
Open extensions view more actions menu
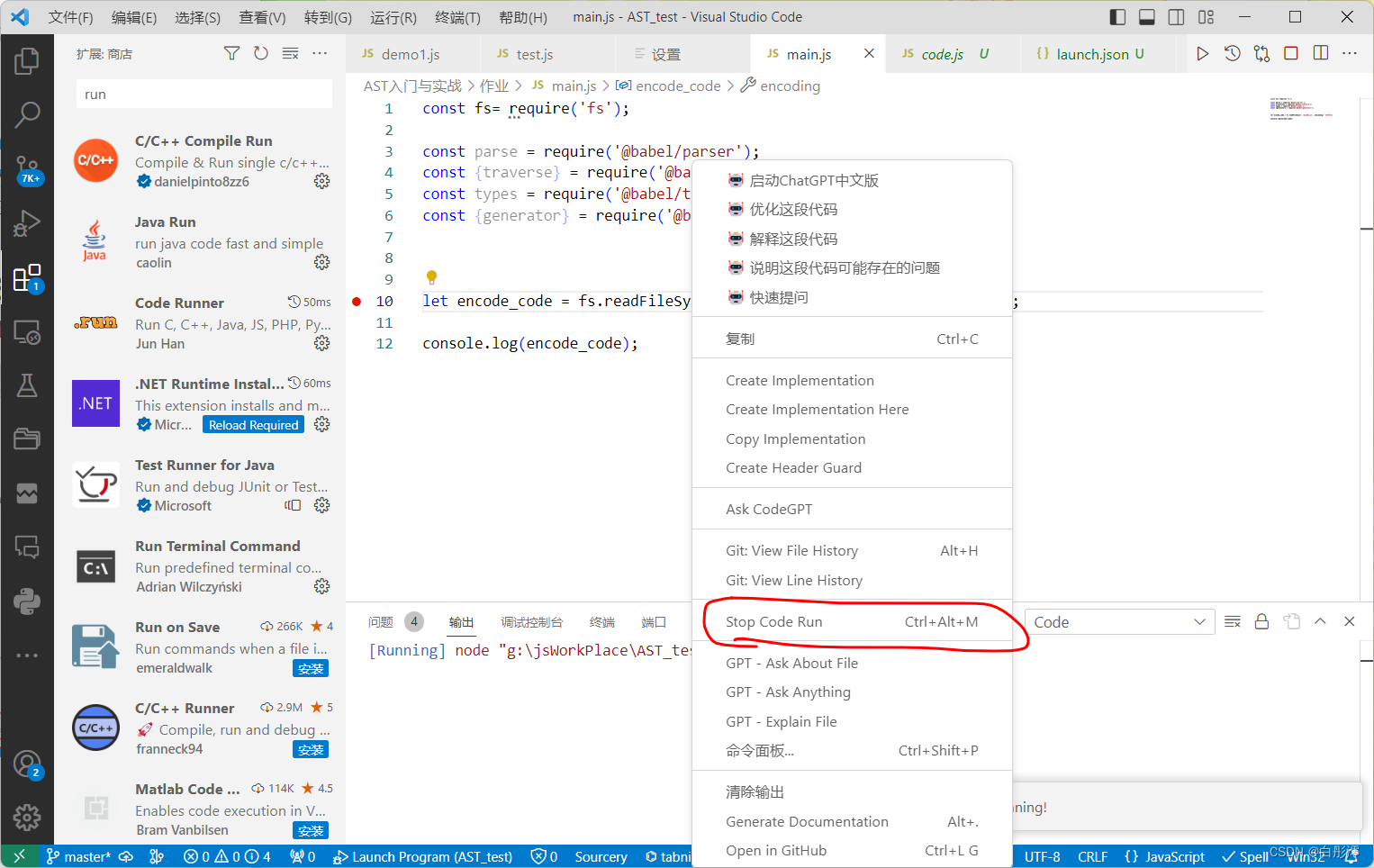pos(320,54)
